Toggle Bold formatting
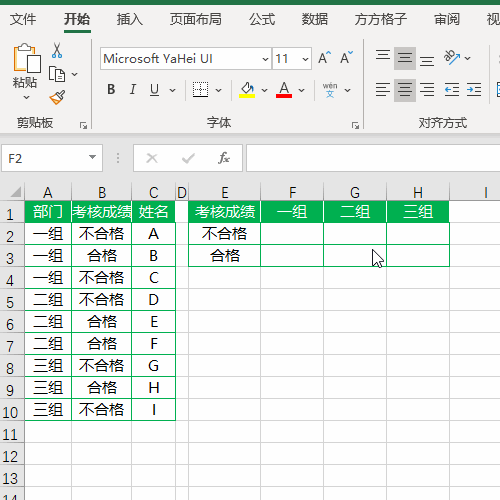Image resolution: width=500 pixels, height=500 pixels. [x=111, y=90]
